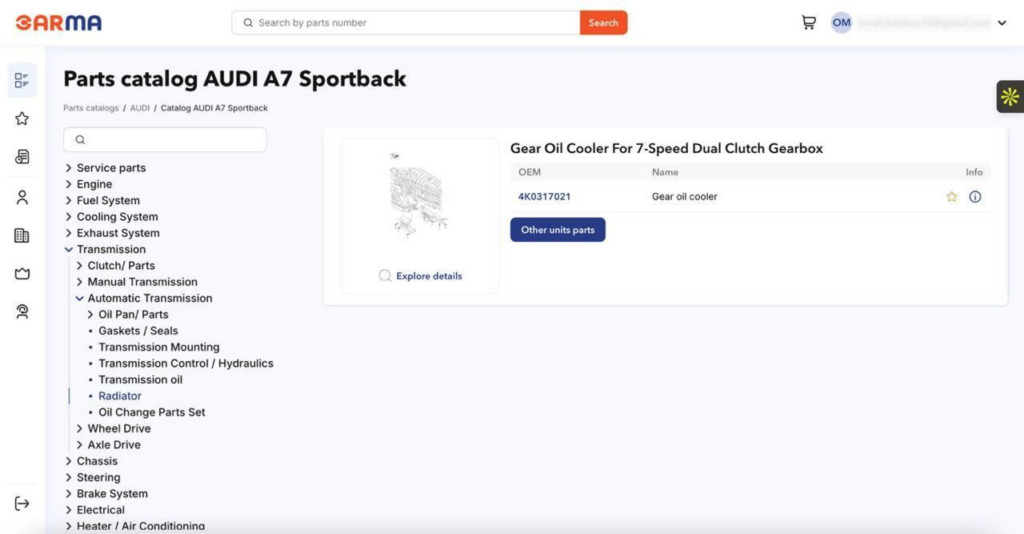Open the crown icon in the left sidebar
Viewport: 1024px width, 534px height.
[22, 274]
